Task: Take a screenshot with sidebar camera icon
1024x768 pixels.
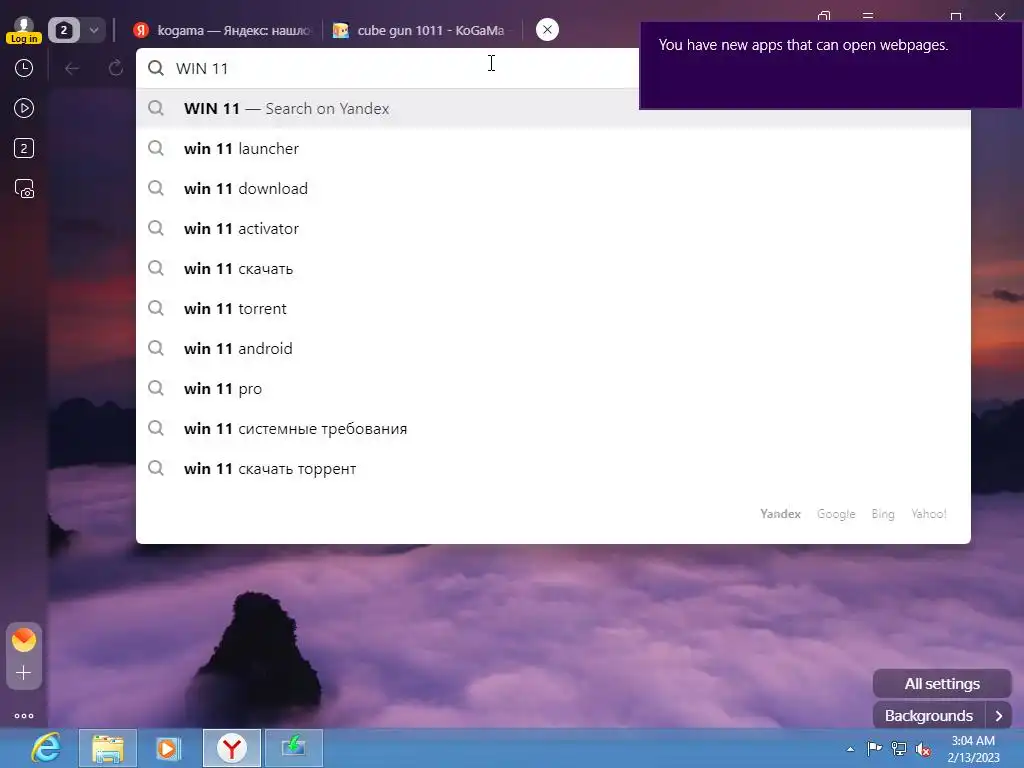Action: coord(24,189)
